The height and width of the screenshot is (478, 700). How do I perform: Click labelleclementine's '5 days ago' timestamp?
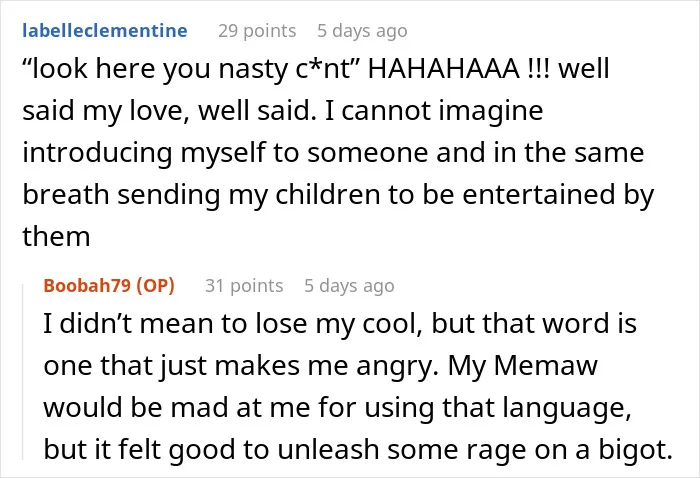click(362, 31)
